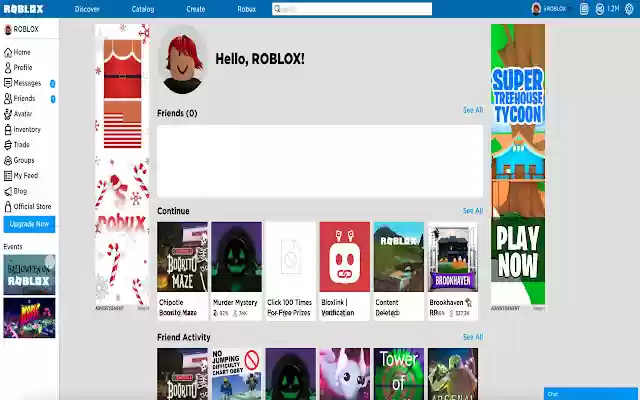Click See All next to Friends
Viewport: 640px width, 400px height.
click(x=473, y=110)
